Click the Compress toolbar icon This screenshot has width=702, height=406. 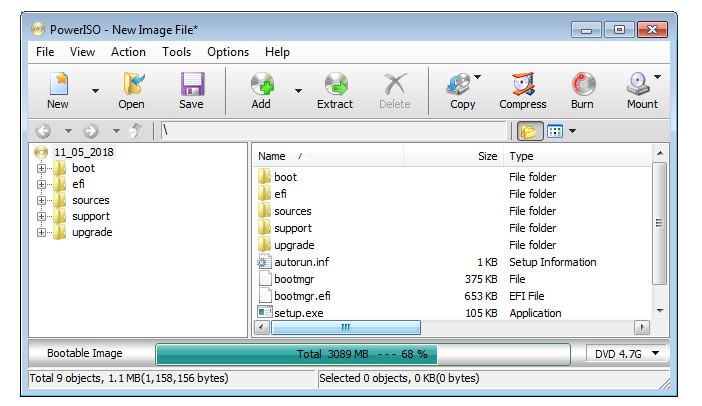pos(523,84)
